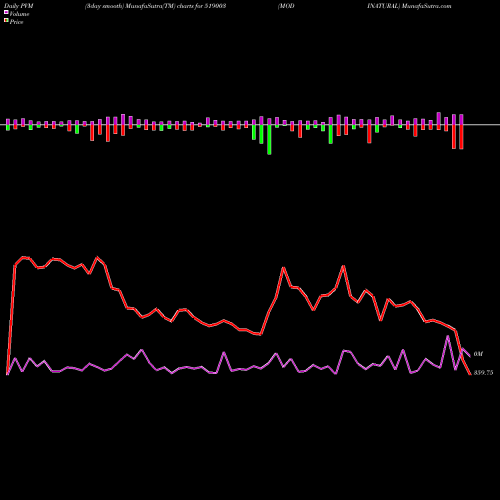This screenshot has width=500, height=500.
Task: Click the '(3day smooth) MunafaSutra(TM) charts for 519003' heading
Action: (x=156, y=6)
